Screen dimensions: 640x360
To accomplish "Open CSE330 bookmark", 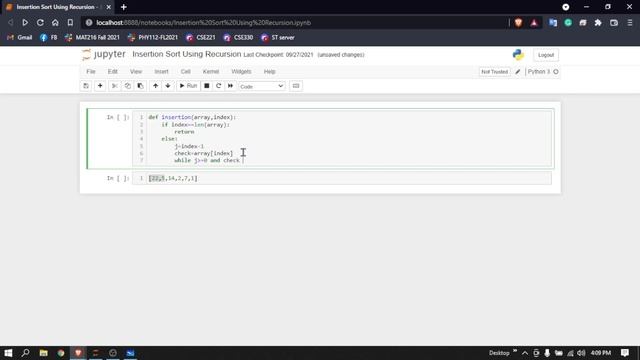I will point(238,38).
